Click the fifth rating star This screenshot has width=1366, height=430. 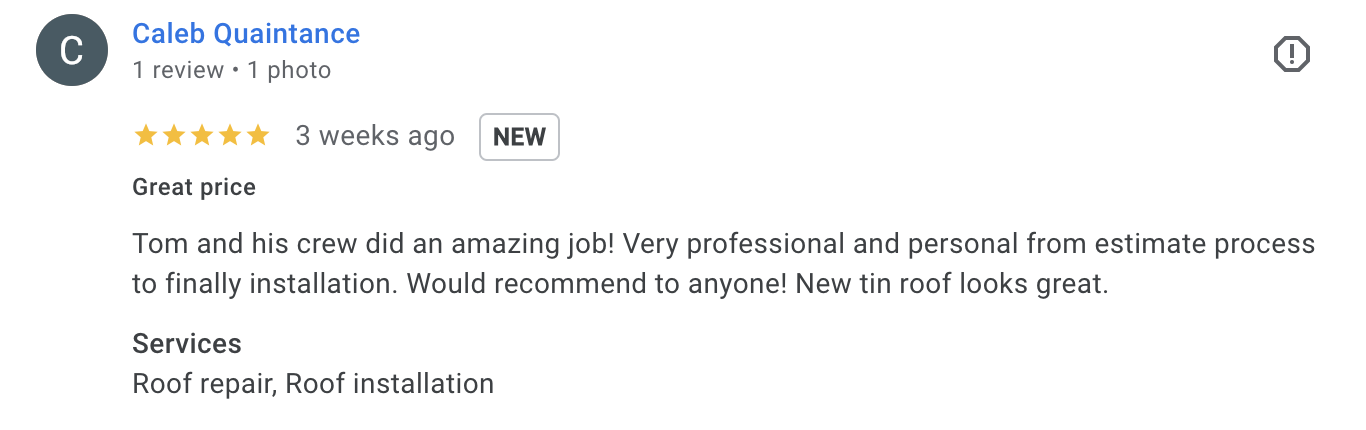click(x=258, y=136)
